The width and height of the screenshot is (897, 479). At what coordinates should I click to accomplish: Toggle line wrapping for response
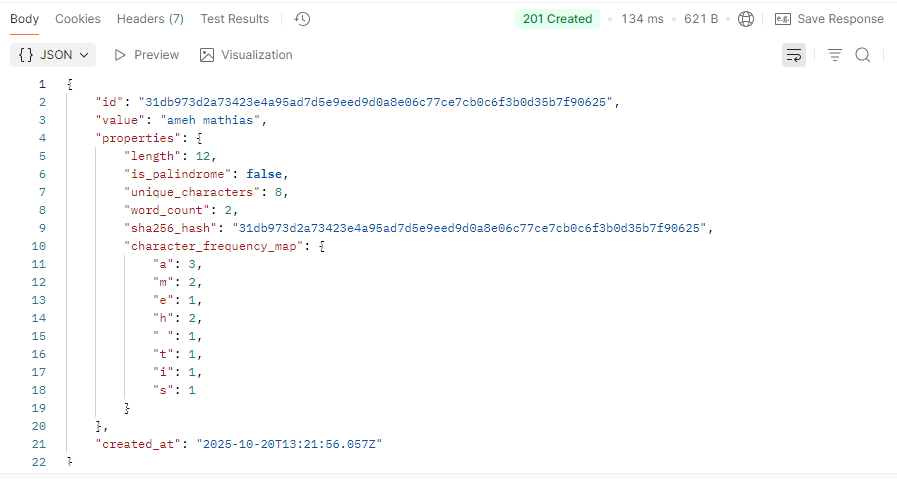coord(794,55)
